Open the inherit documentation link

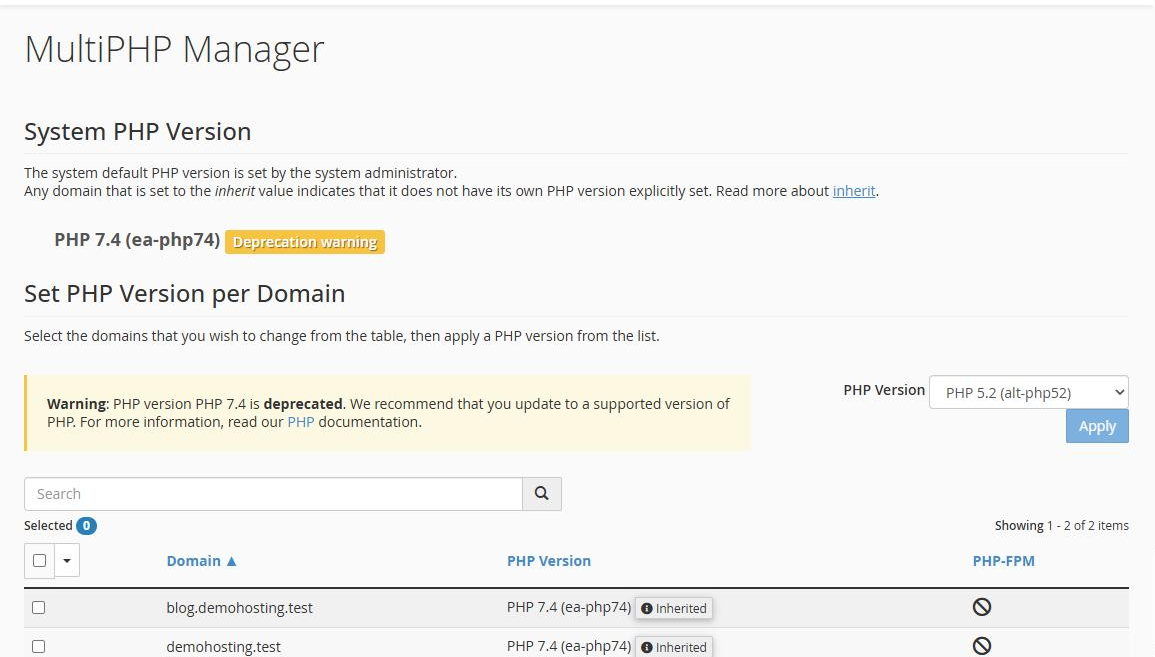click(x=854, y=191)
